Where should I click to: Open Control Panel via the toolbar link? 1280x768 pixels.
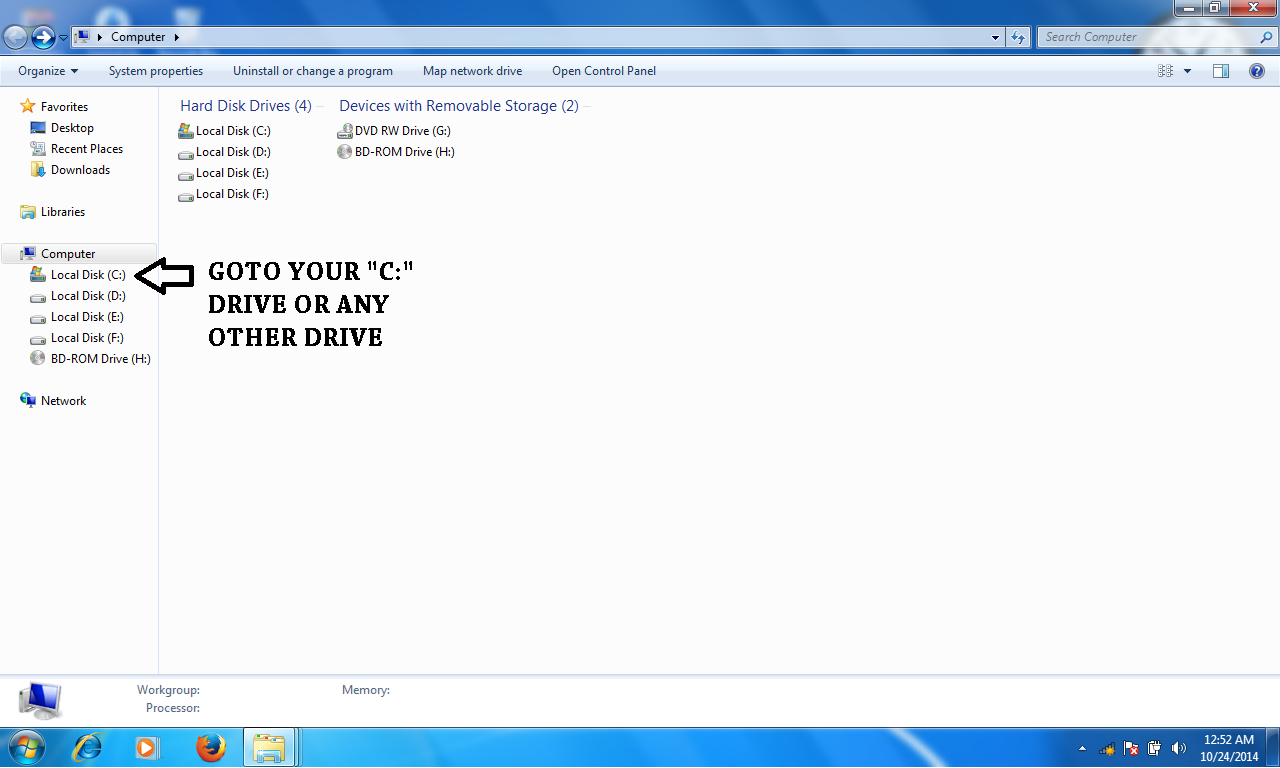[603, 70]
